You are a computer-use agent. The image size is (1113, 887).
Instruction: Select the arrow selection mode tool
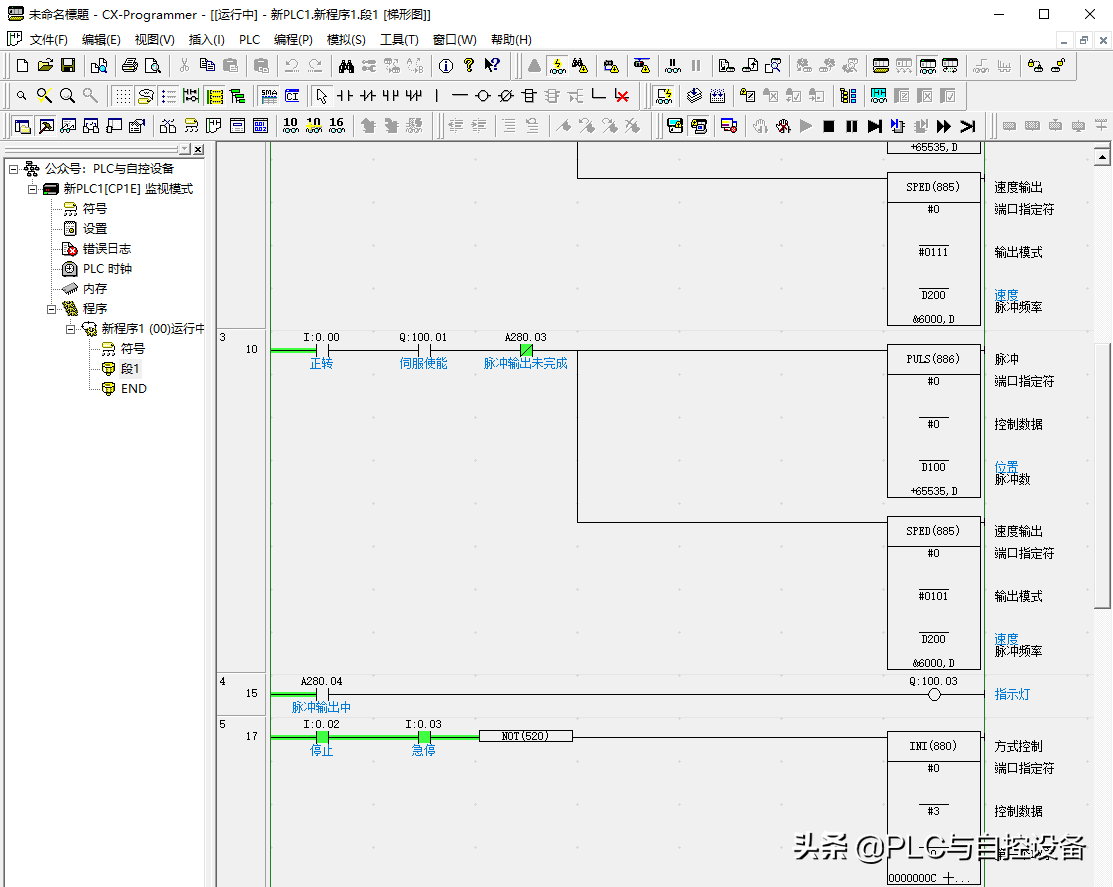(x=321, y=96)
